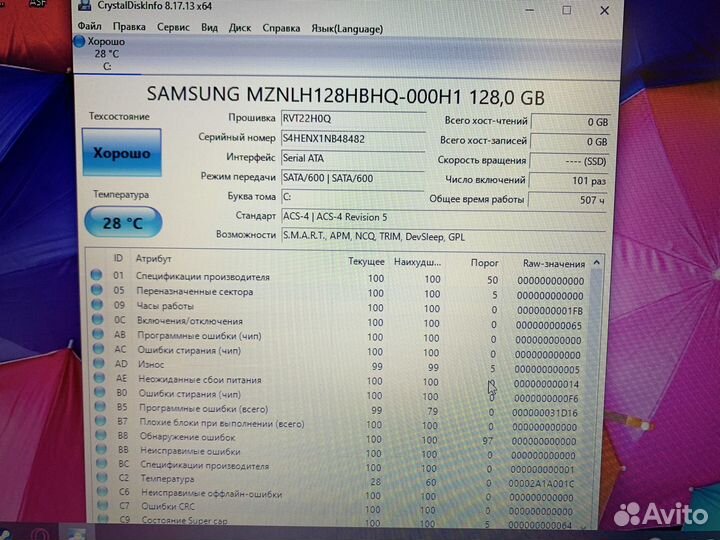Click the attribute list vertical scrollbar track
Viewport: 720px width, 540px height.
594,395
